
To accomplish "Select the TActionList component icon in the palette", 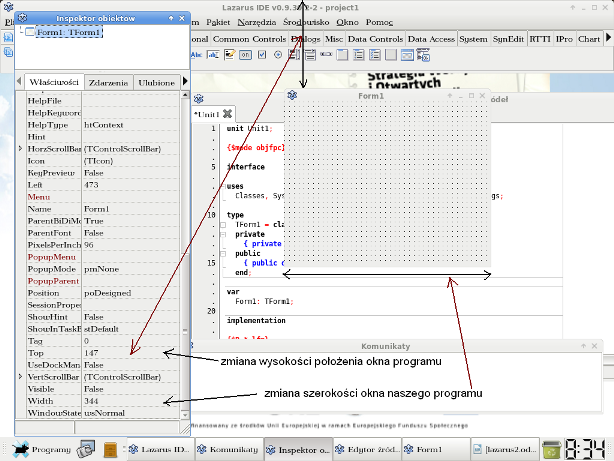I will coord(423,55).
